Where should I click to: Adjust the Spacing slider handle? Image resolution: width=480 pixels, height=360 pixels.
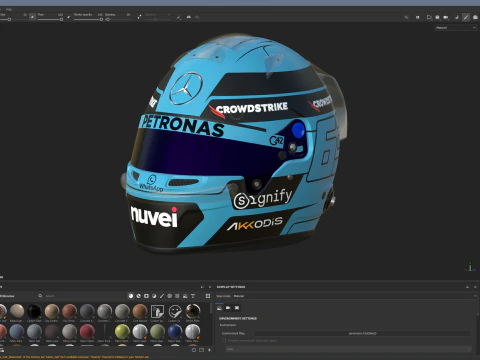click(108, 20)
